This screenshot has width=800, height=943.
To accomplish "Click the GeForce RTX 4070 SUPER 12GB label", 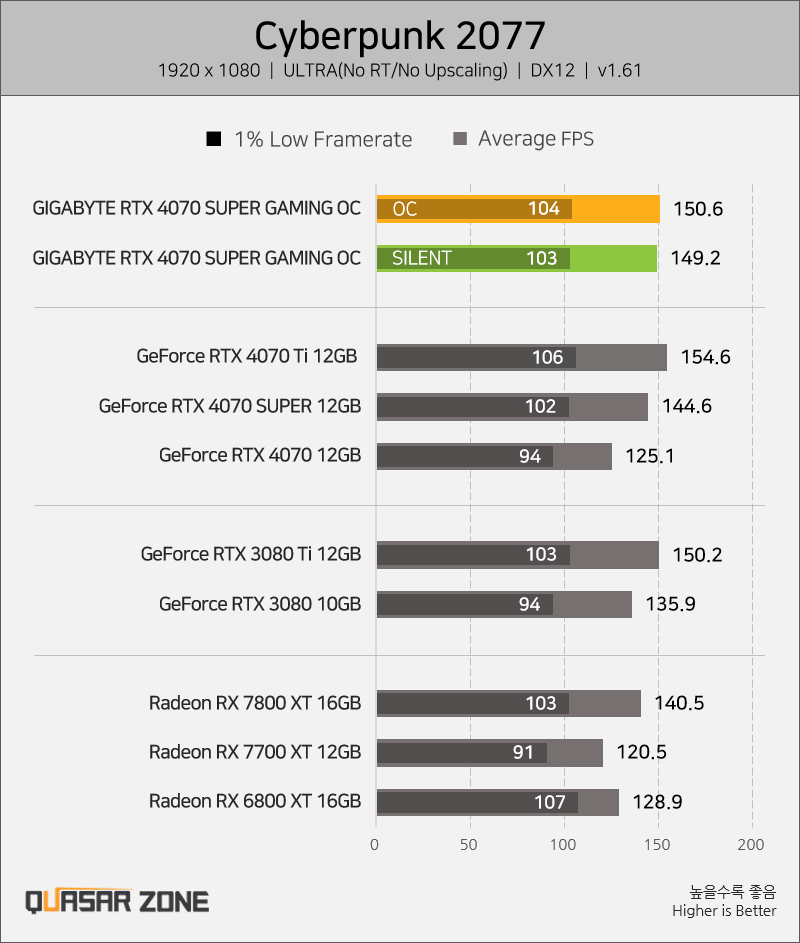I will [x=230, y=406].
